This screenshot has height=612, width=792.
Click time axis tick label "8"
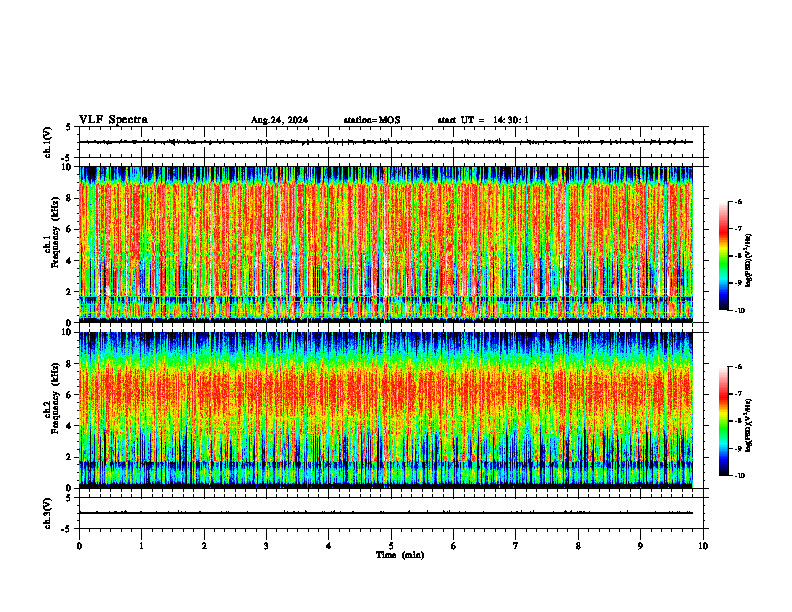[578, 546]
